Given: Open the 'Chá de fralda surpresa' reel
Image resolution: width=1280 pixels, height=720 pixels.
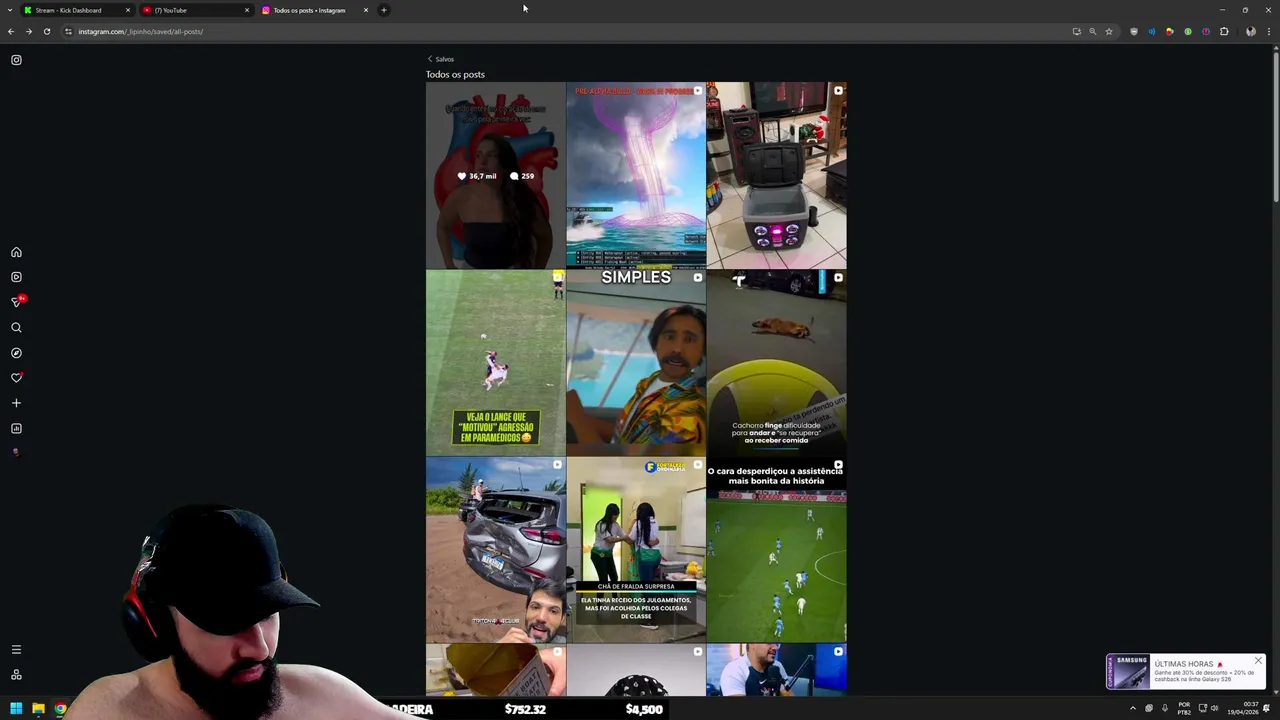Looking at the screenshot, I should click(636, 550).
